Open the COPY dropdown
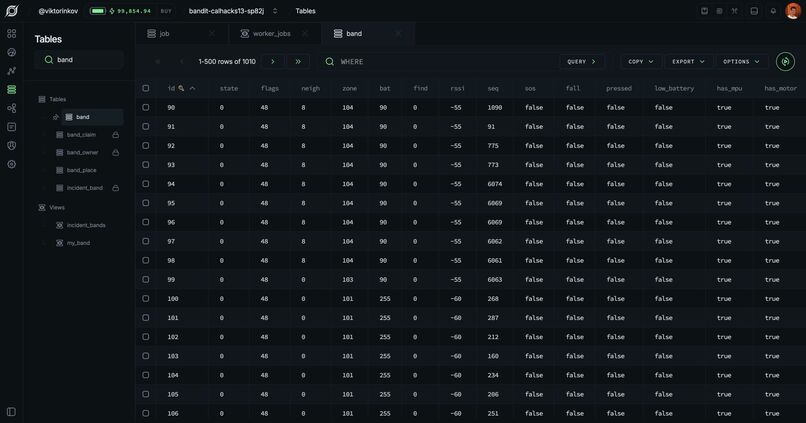Image resolution: width=806 pixels, height=423 pixels. click(640, 62)
